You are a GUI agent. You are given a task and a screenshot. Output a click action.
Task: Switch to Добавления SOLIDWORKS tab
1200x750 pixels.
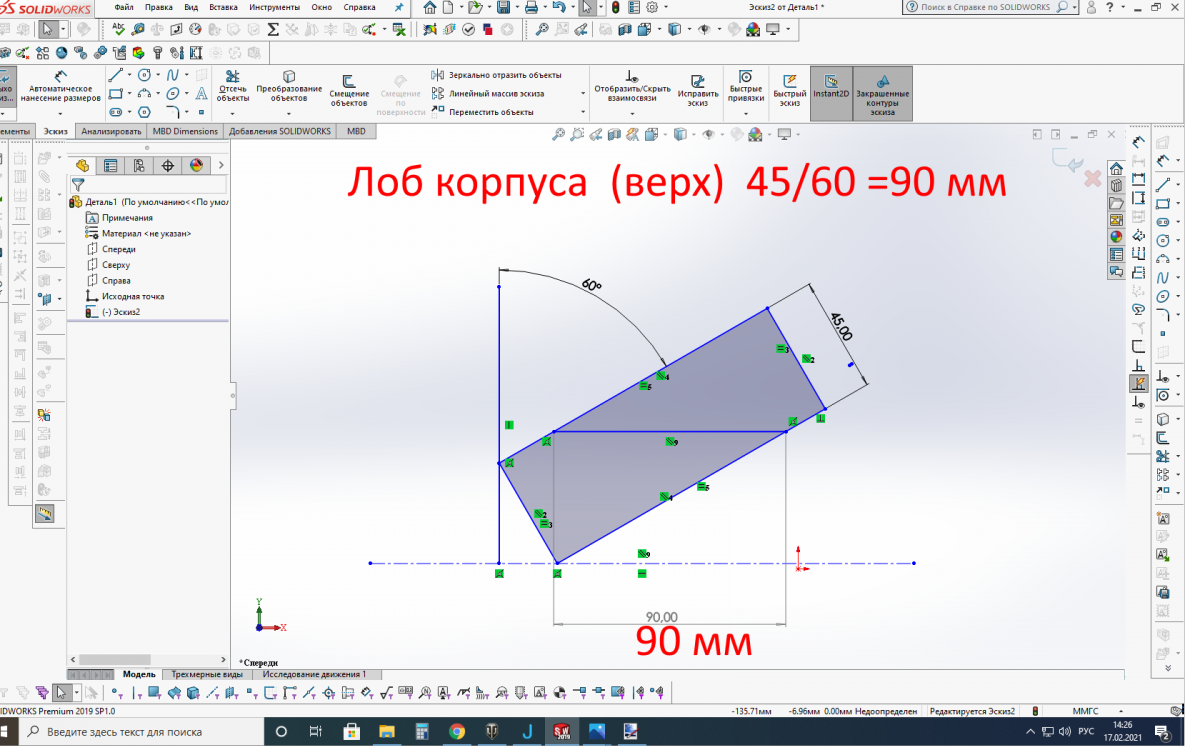(280, 131)
